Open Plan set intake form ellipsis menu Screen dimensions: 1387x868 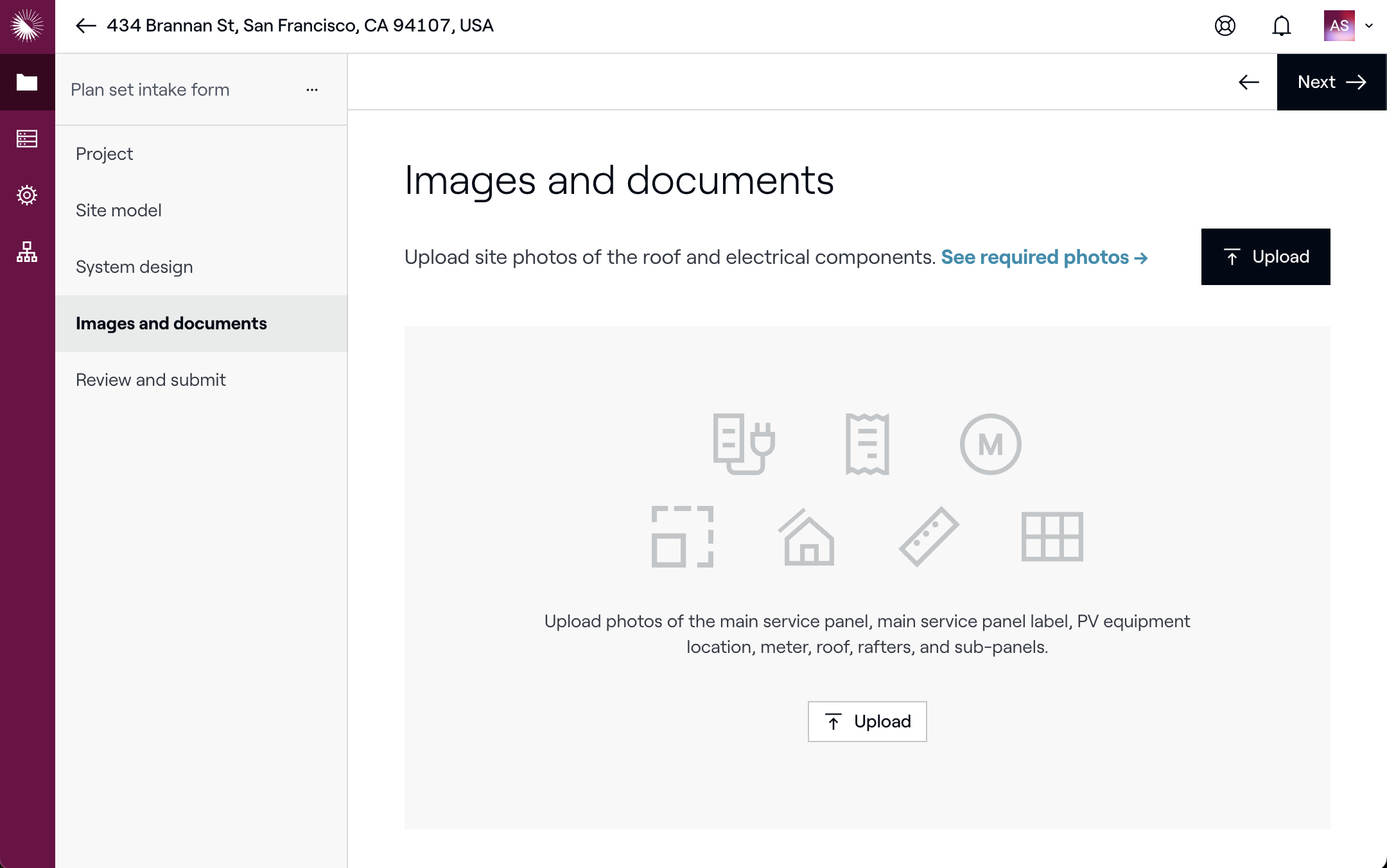[x=312, y=90]
